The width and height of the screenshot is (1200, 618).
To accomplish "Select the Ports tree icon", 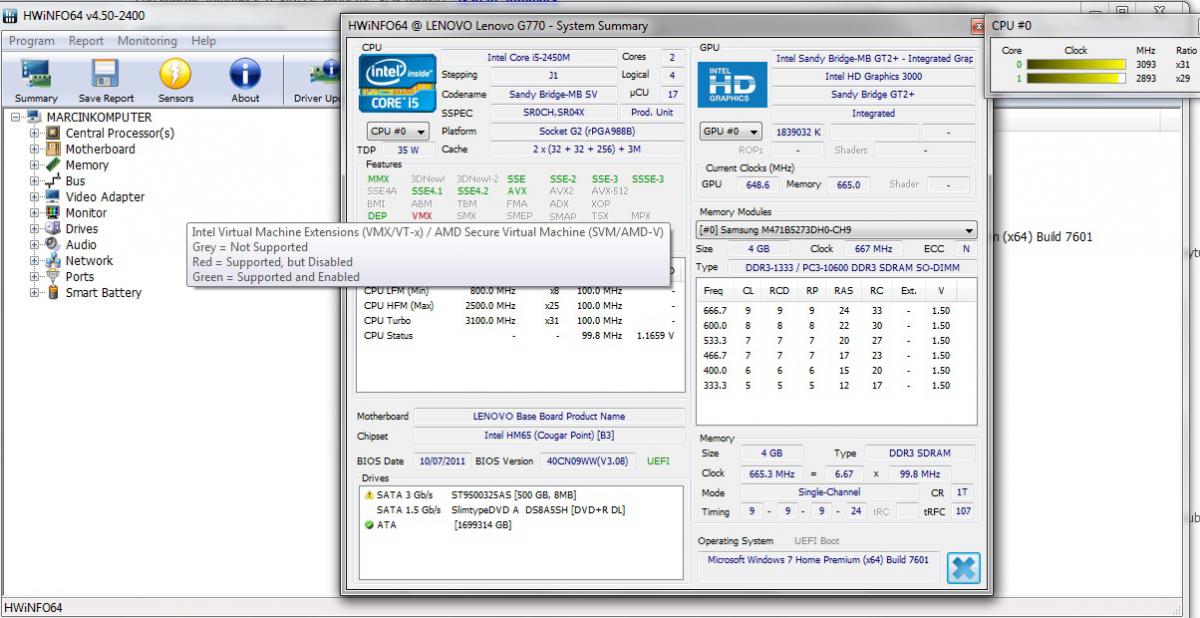I will 54,277.
